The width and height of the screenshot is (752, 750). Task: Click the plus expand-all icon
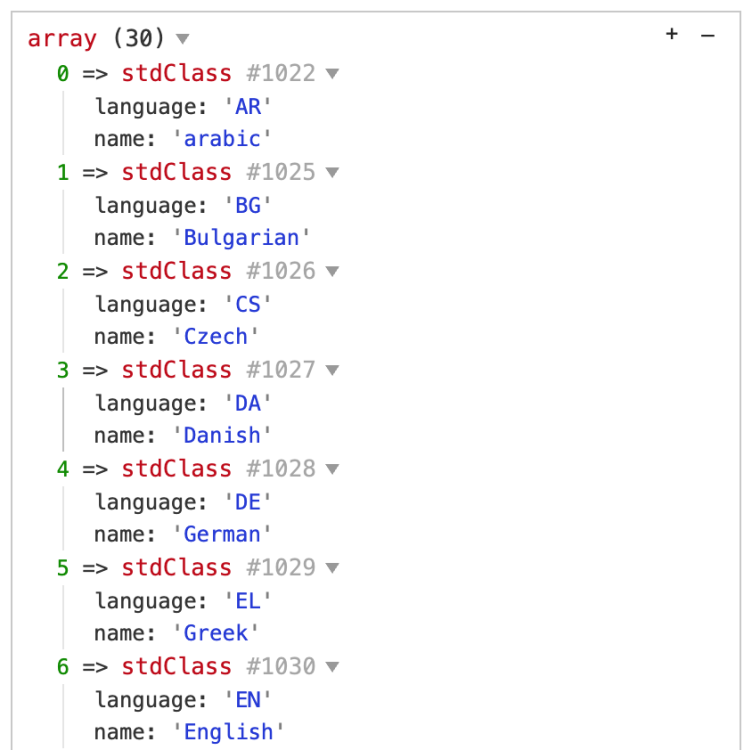(x=672, y=35)
